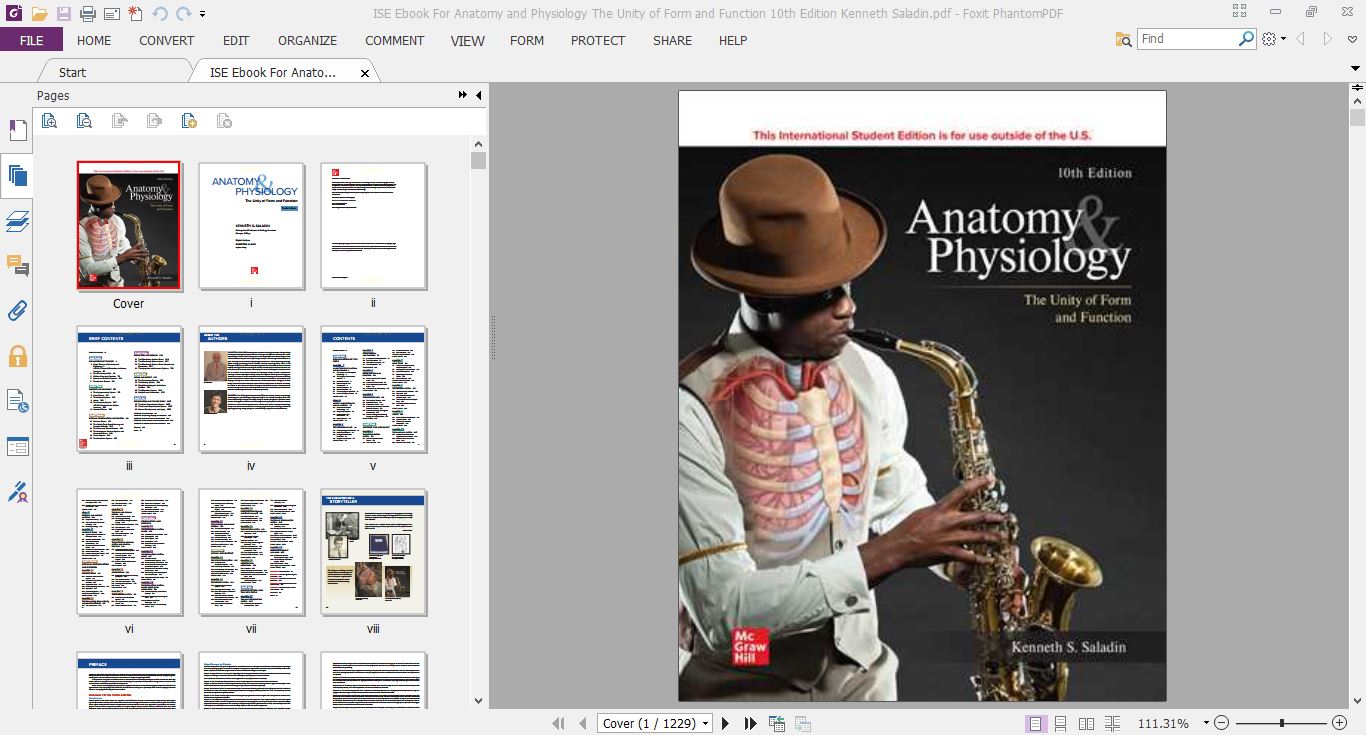Open the Digital Signatures panel in the sidebar
Viewport: 1366px width, 735px height.
[18, 491]
